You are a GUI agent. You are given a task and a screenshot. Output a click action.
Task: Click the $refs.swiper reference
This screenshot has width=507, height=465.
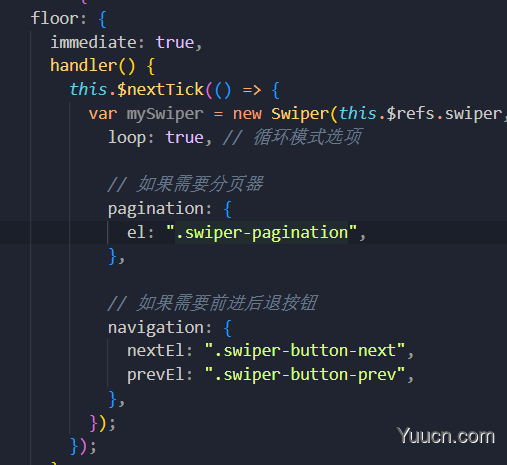(x=445, y=114)
